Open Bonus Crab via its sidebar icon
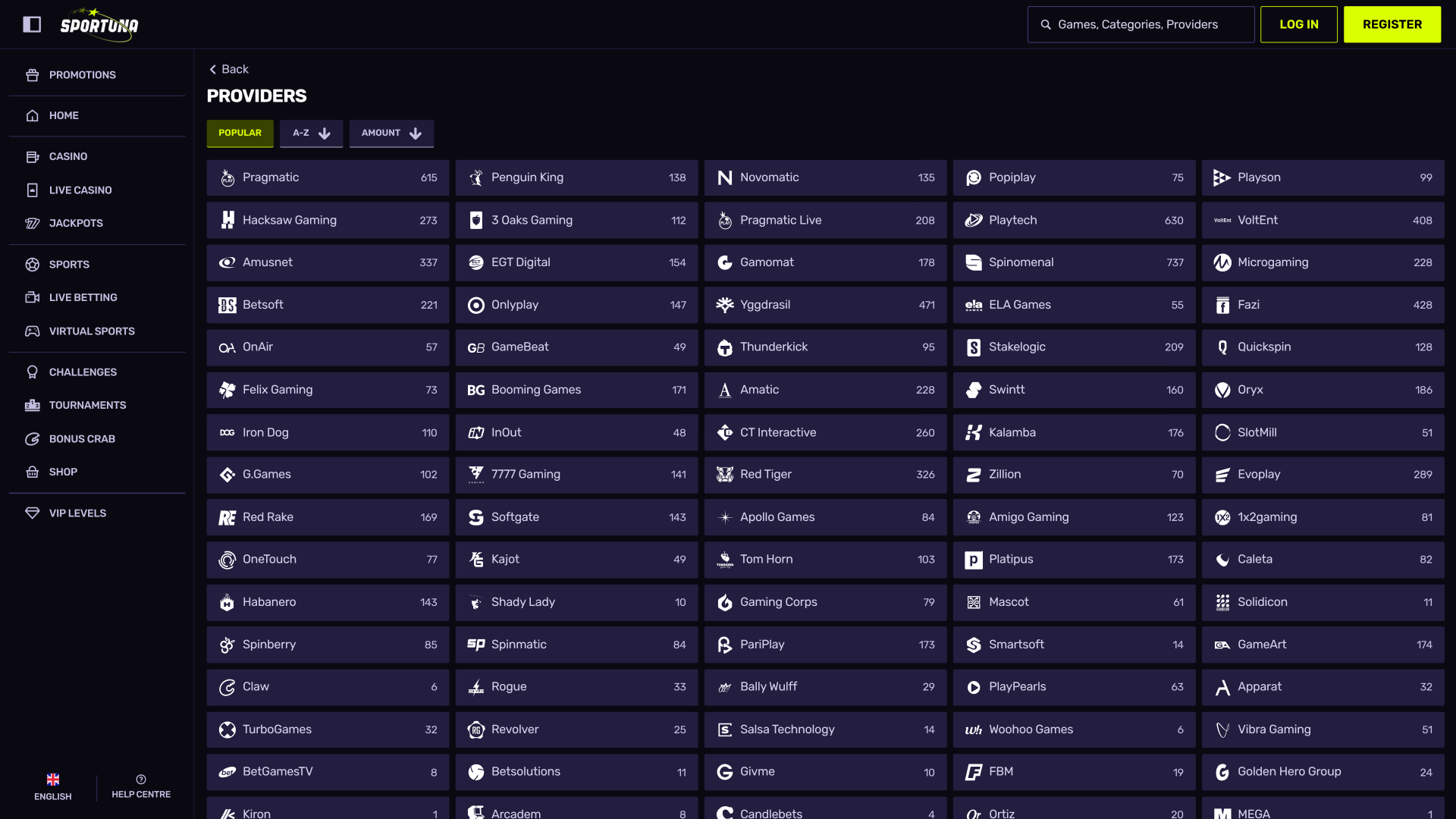Image resolution: width=1456 pixels, height=819 pixels. coord(33,438)
